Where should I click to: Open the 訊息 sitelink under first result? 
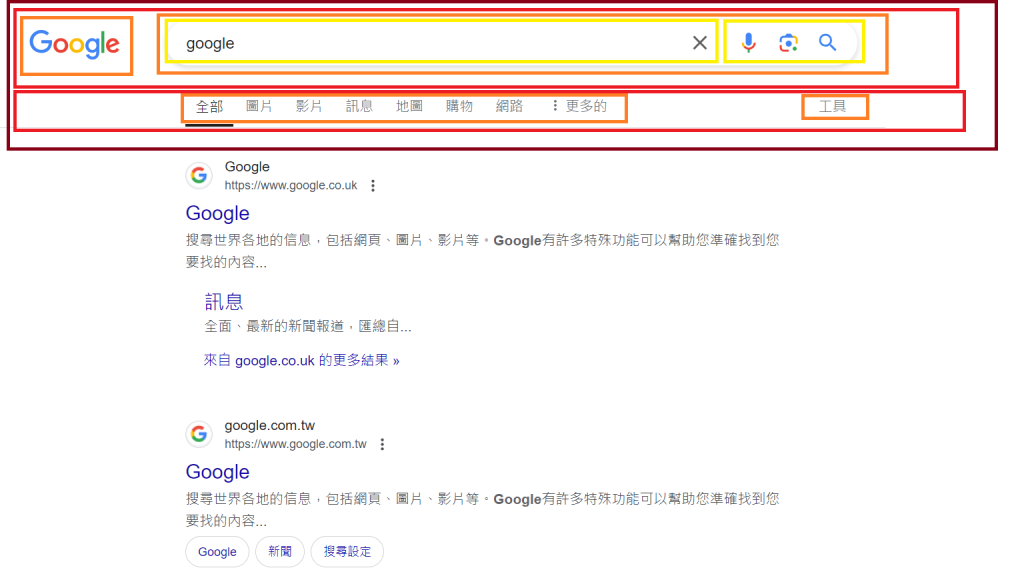point(224,302)
